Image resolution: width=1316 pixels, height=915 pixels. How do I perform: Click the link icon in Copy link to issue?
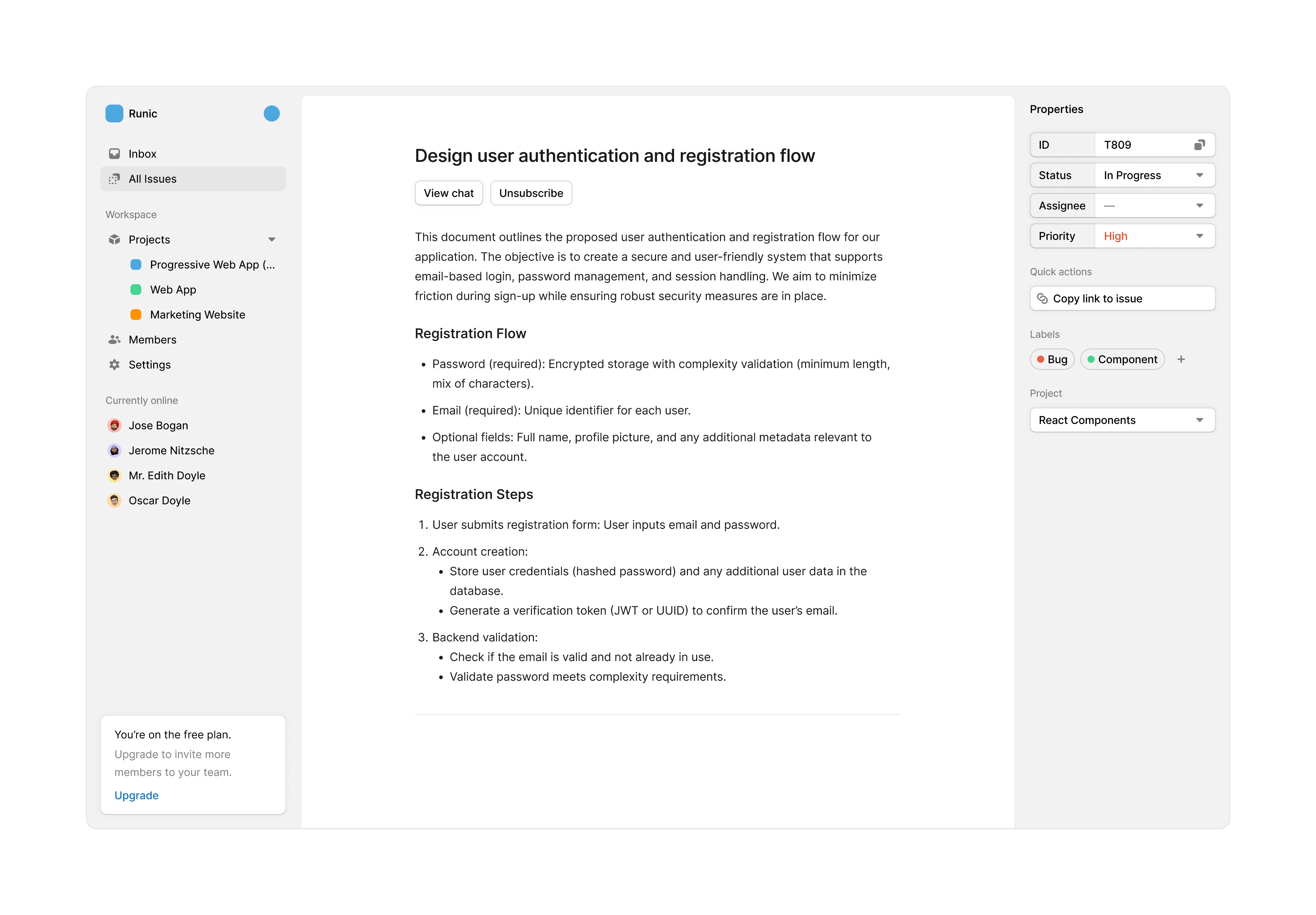pyautogui.click(x=1043, y=298)
